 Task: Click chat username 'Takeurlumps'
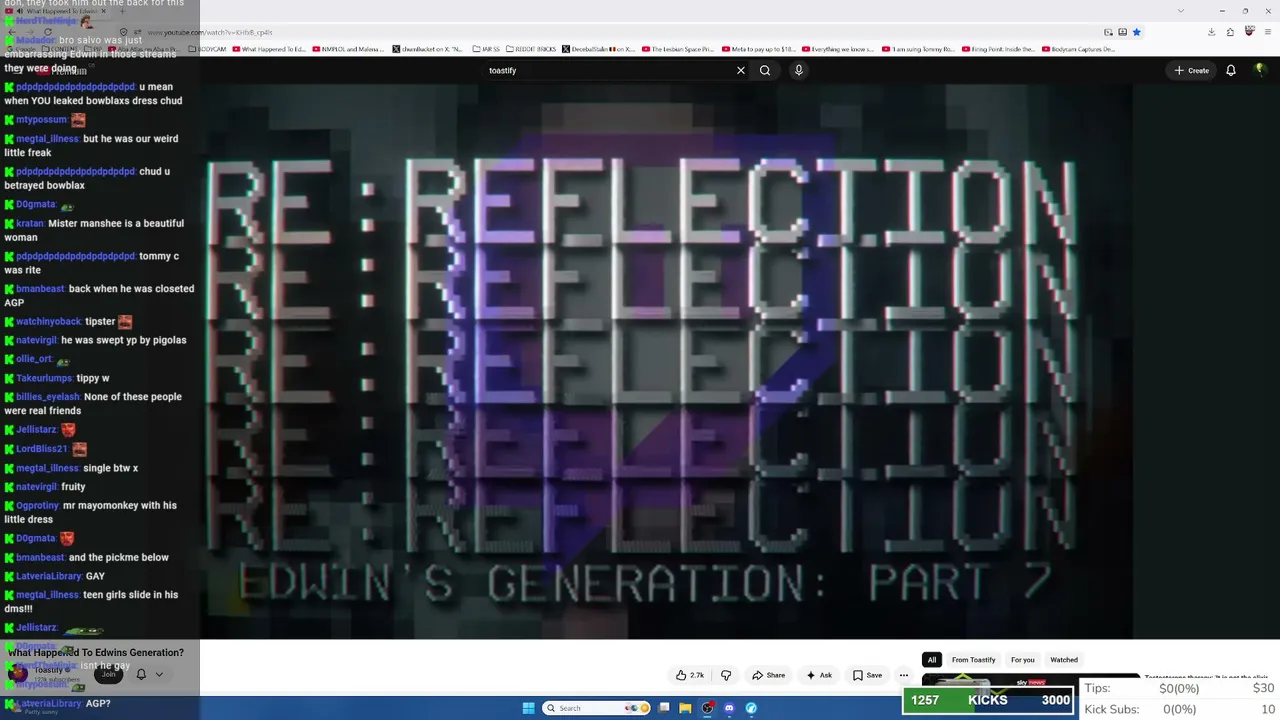[x=44, y=378]
